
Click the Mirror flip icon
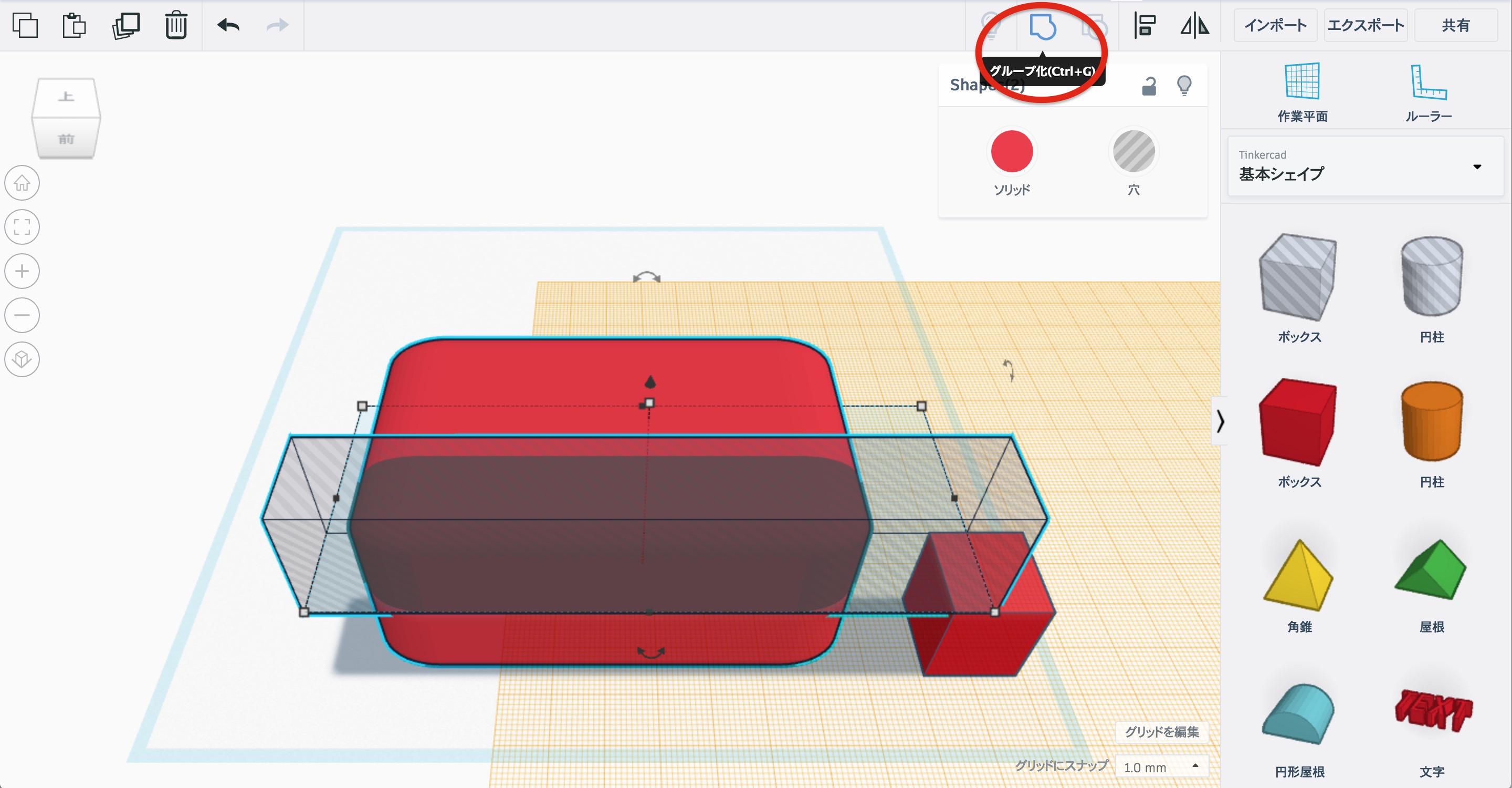pos(1194,25)
